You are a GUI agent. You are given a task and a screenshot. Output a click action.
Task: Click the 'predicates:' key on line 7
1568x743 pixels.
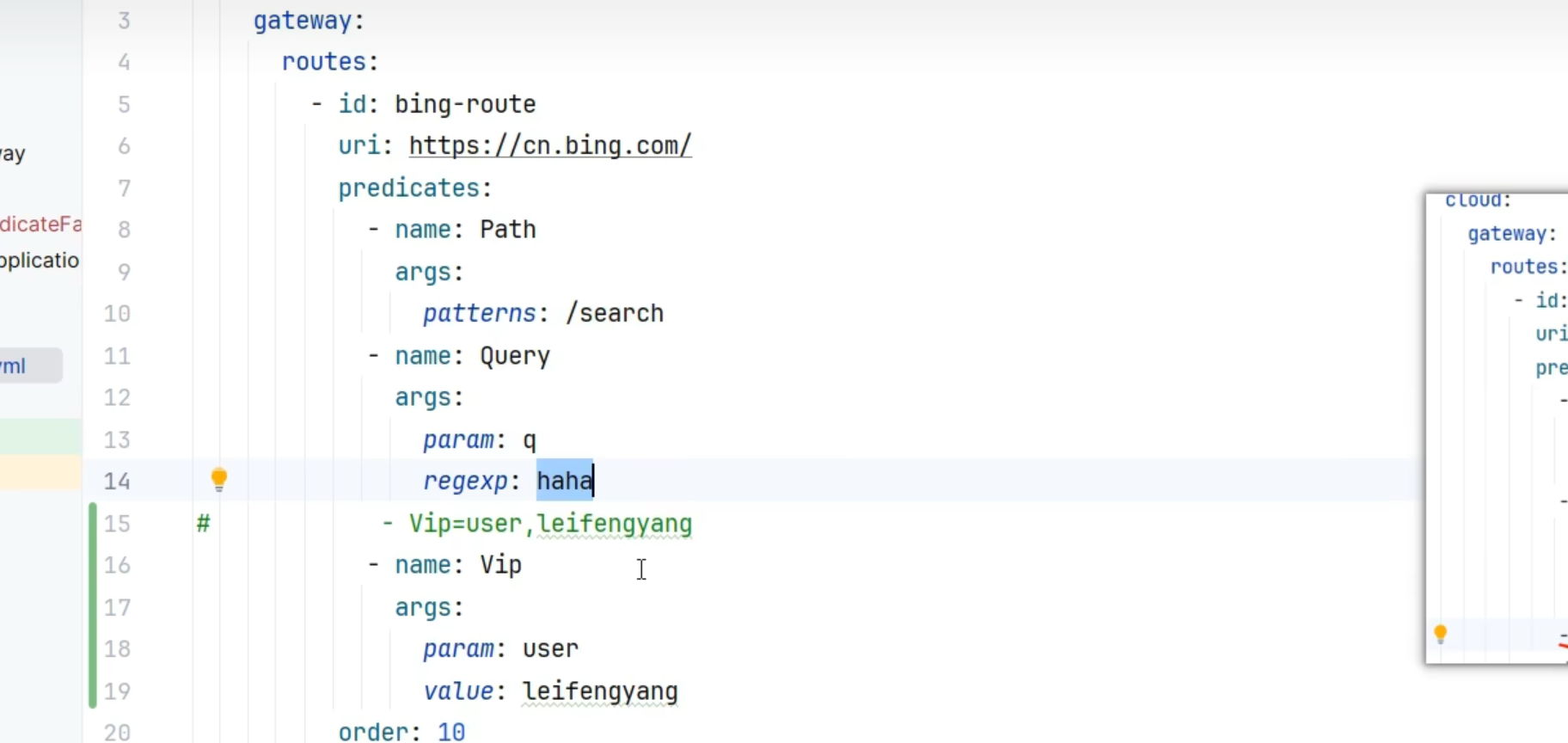click(414, 187)
